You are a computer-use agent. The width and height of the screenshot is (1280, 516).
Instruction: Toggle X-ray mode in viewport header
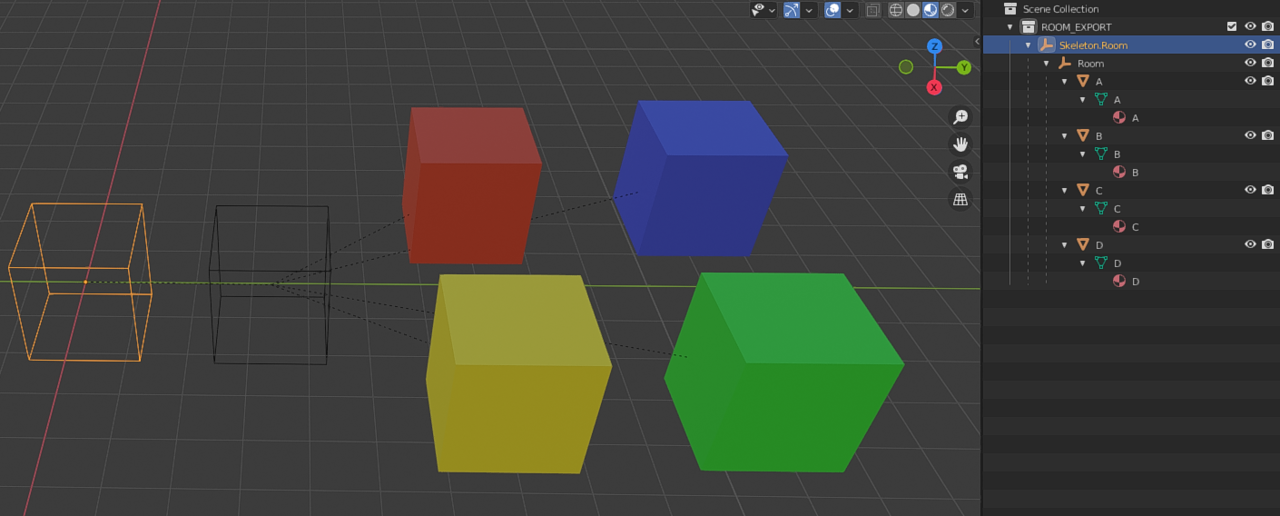pos(872,10)
